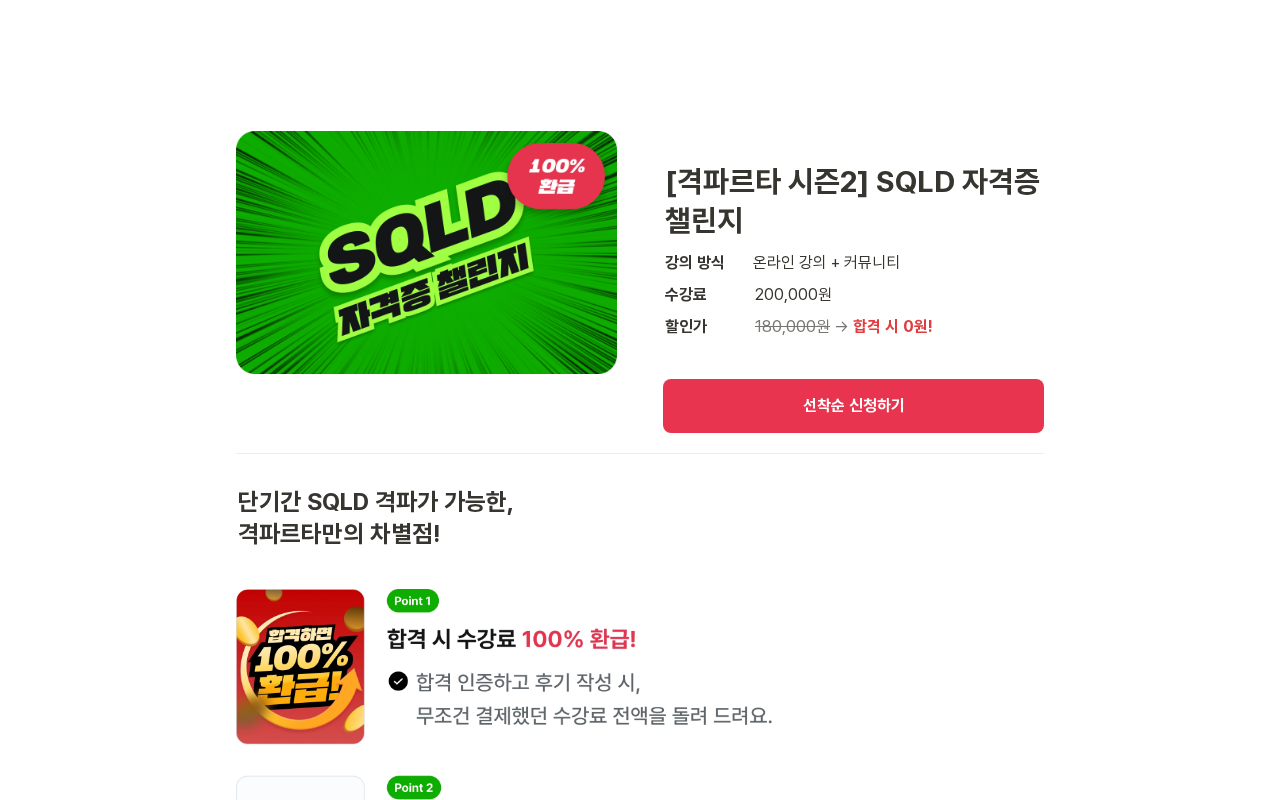This screenshot has height=800, width=1280.
Task: Click the black checkmark icon
Action: (x=398, y=681)
